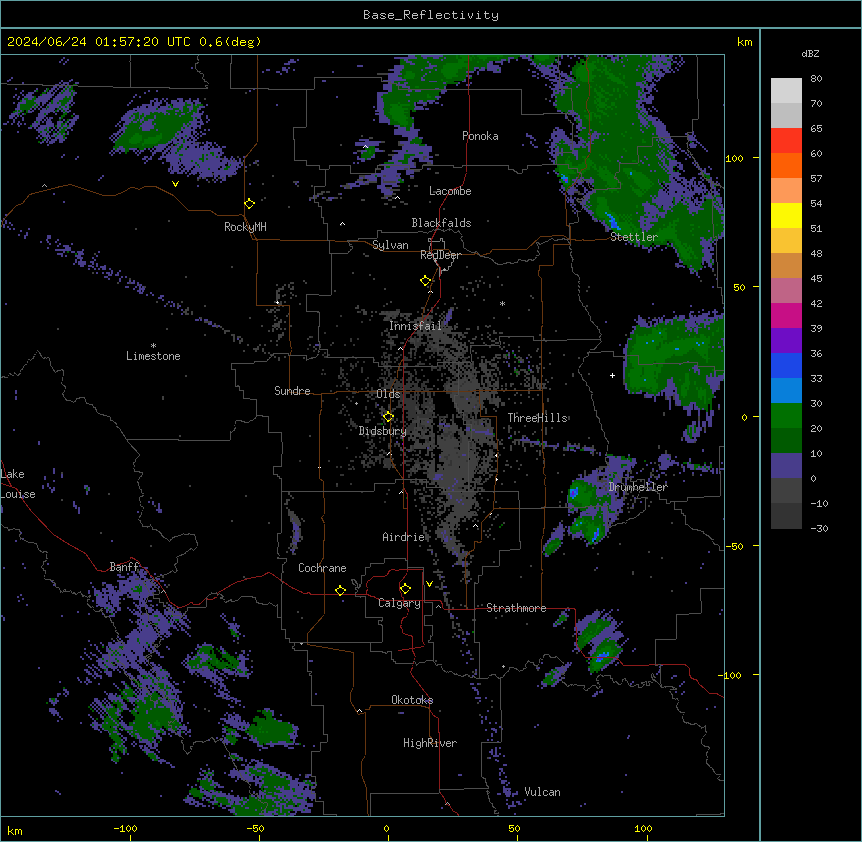
Task: Click the HighRiver town label
Action: tap(430, 743)
